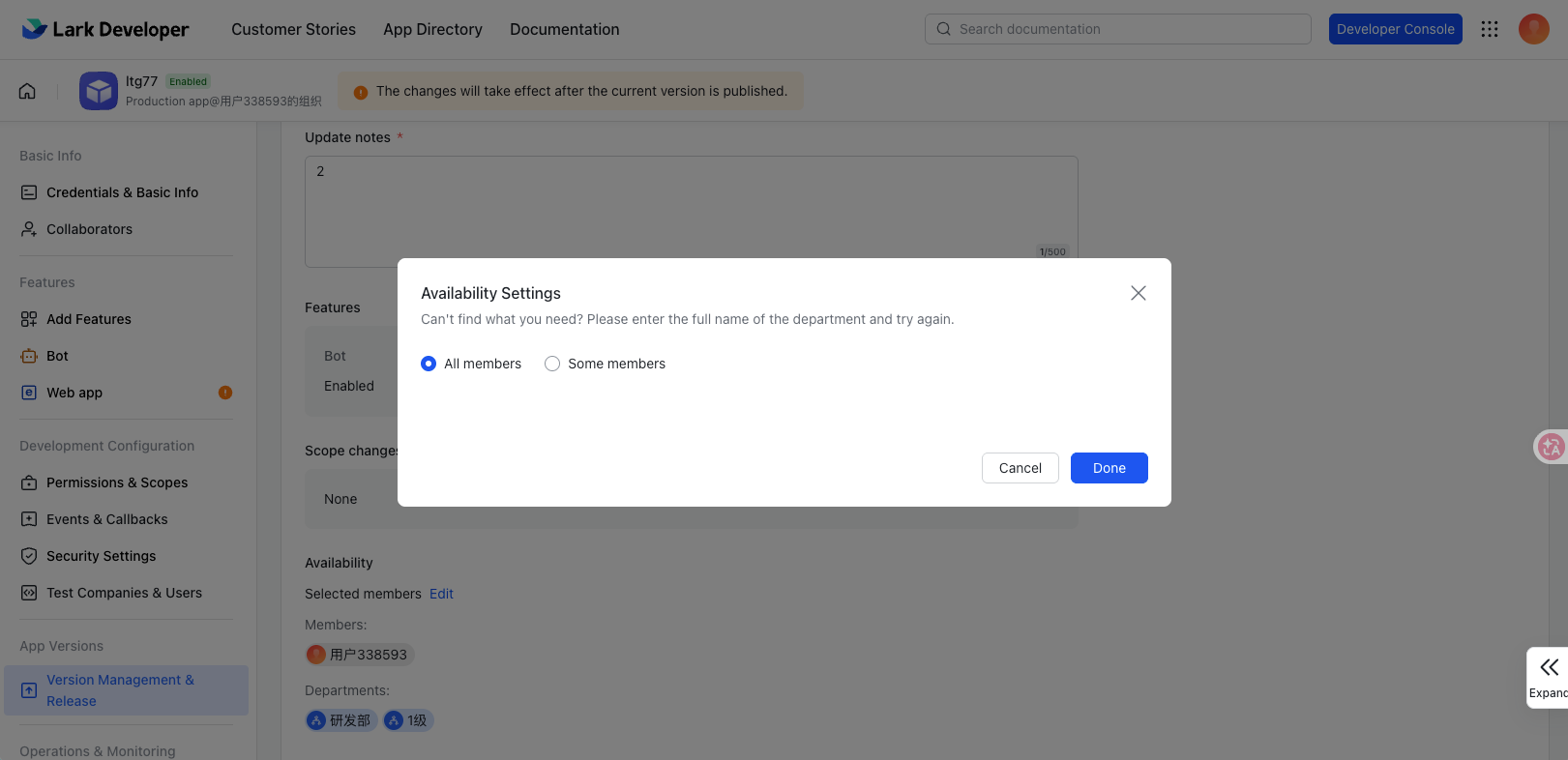
Task: Open the apps grid launcher icon
Action: coord(1490,29)
